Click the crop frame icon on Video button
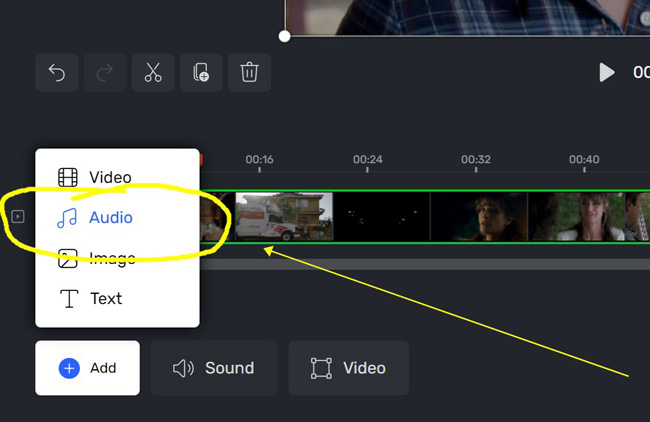650x422 pixels. click(x=321, y=368)
